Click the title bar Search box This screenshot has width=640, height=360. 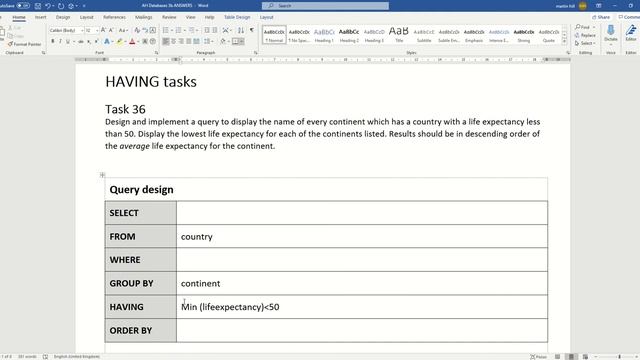coord(325,6)
